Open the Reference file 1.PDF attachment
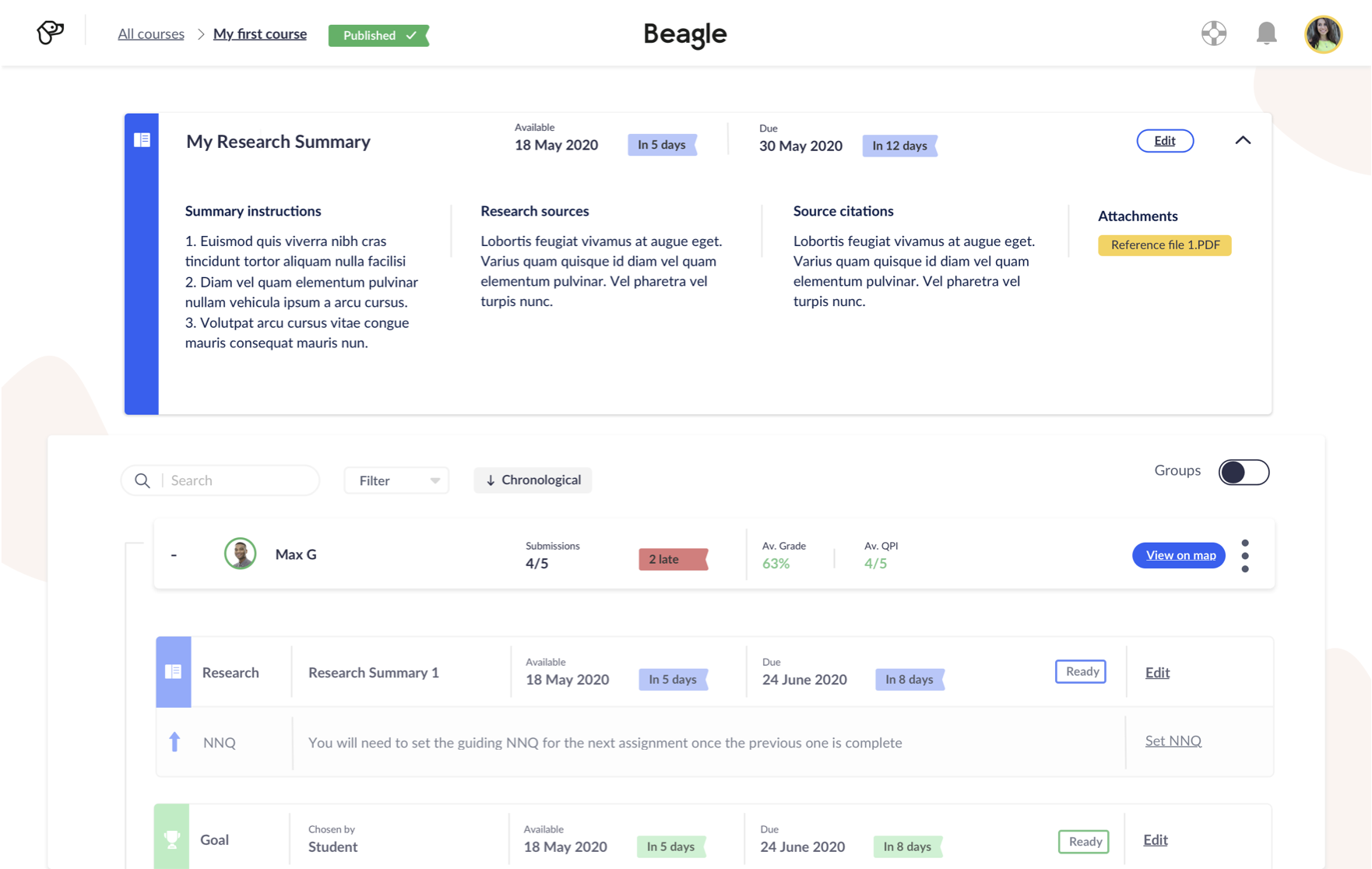 click(1164, 245)
